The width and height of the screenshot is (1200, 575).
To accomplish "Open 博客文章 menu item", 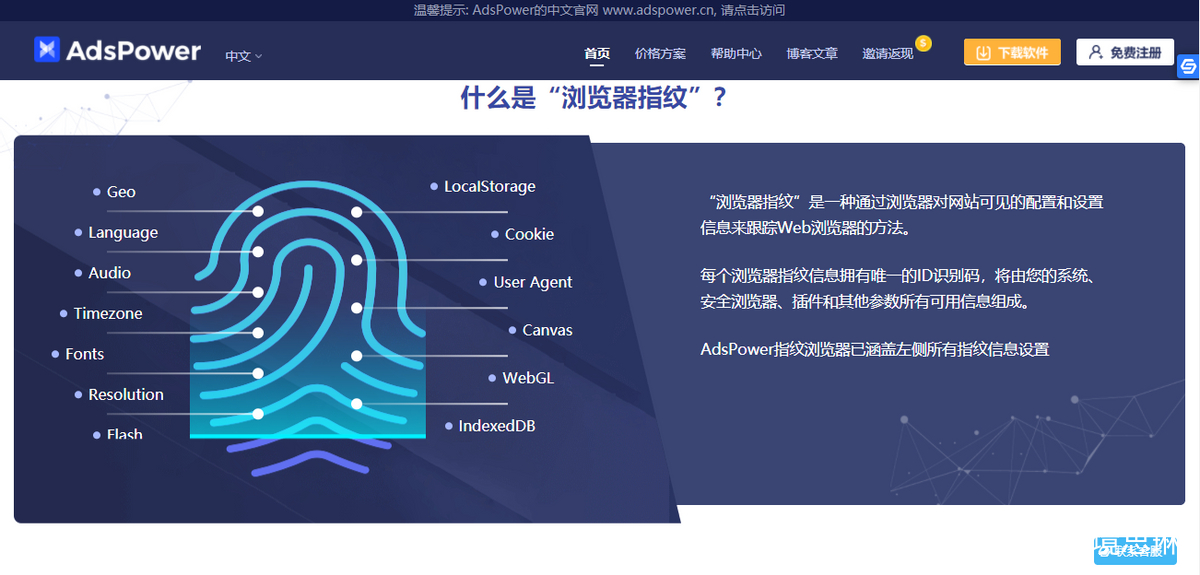I will [x=812, y=53].
